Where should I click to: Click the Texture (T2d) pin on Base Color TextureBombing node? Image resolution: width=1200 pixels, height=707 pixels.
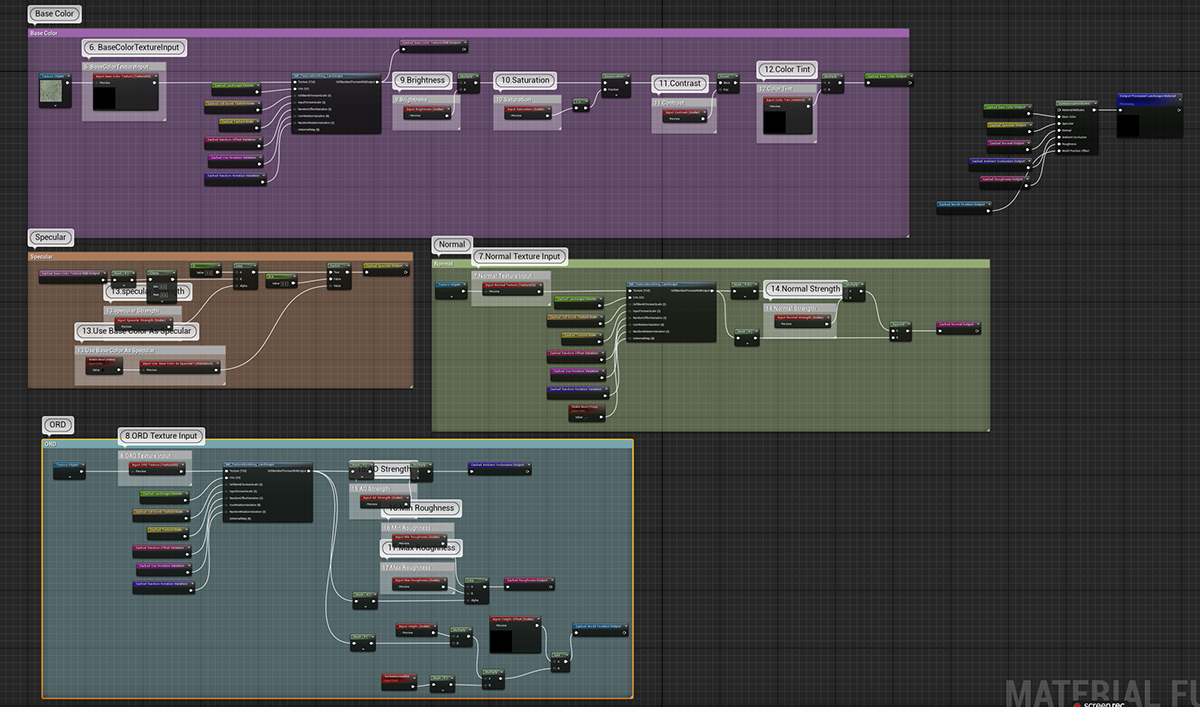pos(295,82)
